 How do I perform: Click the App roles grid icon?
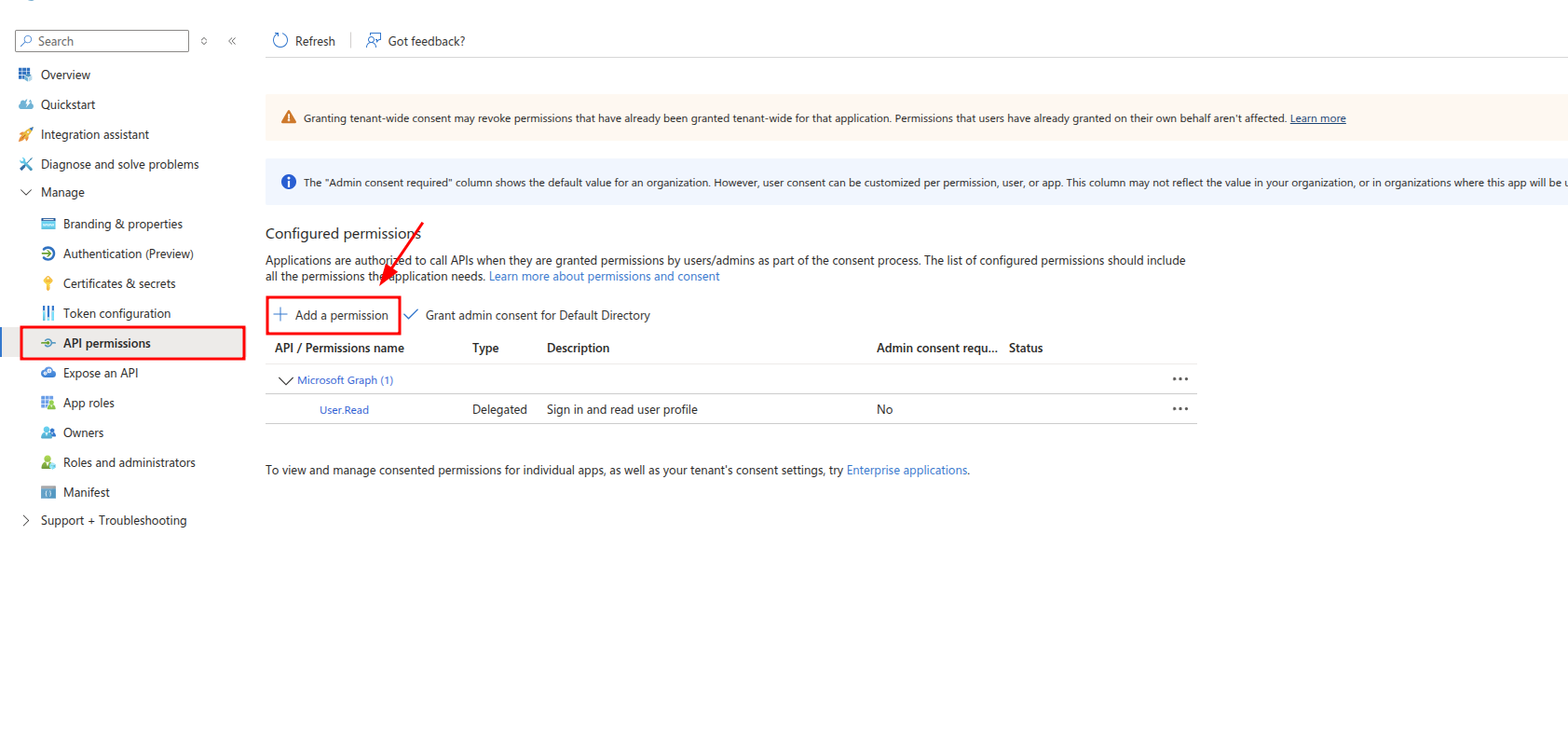point(48,403)
